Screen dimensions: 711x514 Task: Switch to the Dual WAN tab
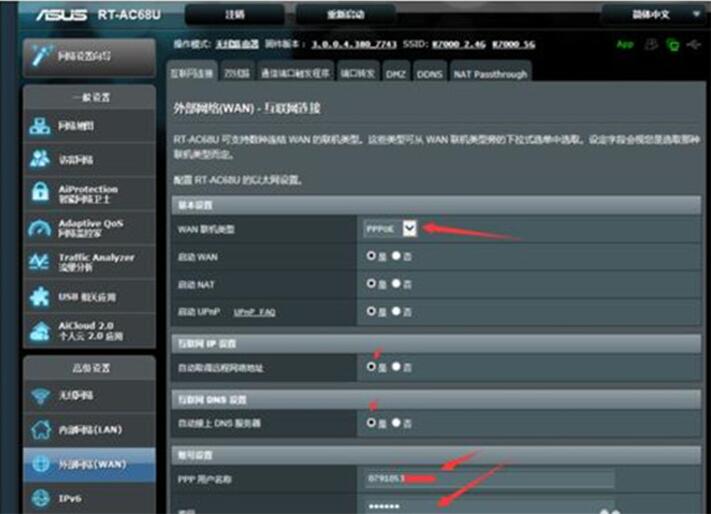tap(237, 73)
